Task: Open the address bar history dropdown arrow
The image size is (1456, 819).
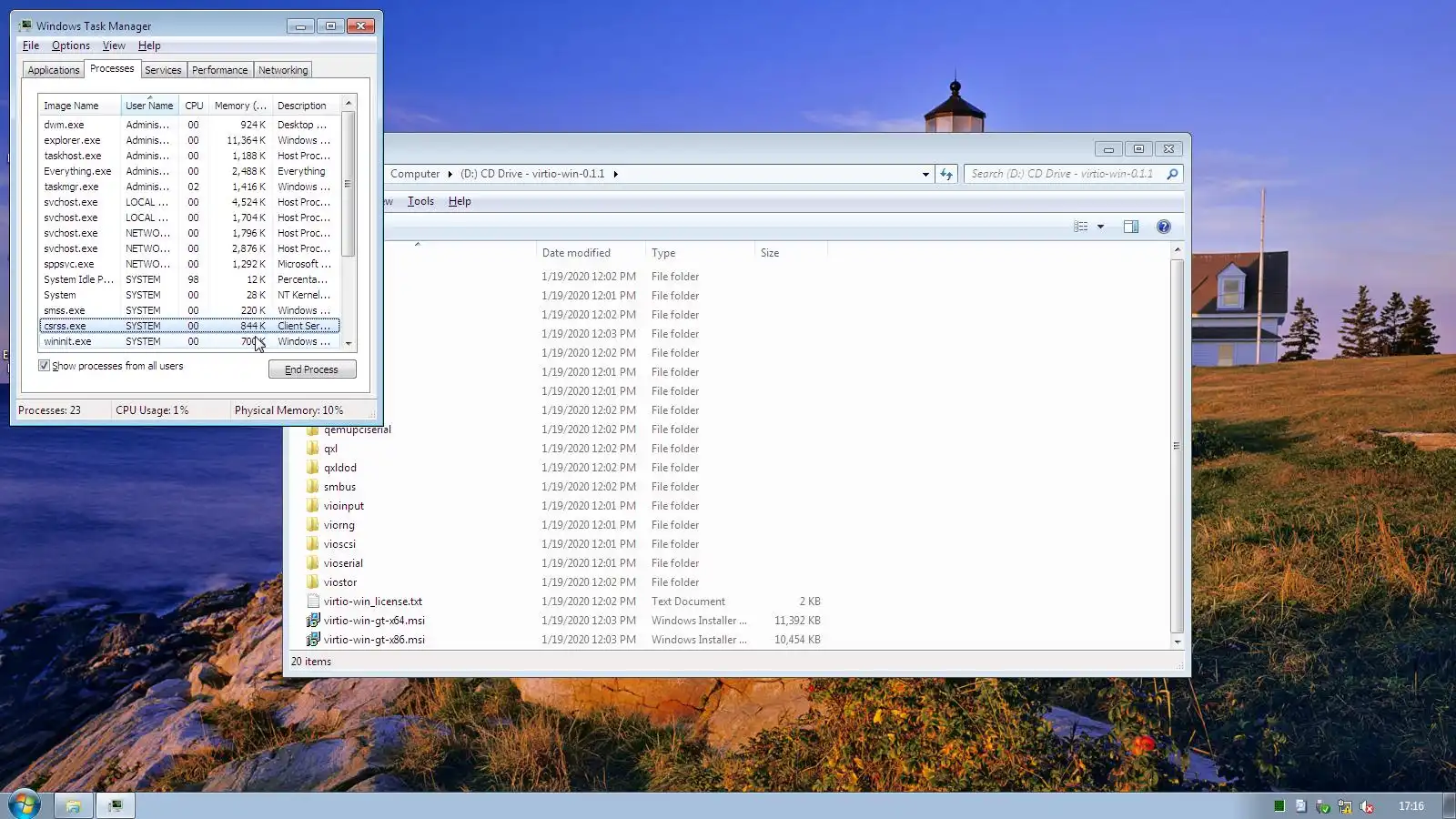Action: click(925, 174)
